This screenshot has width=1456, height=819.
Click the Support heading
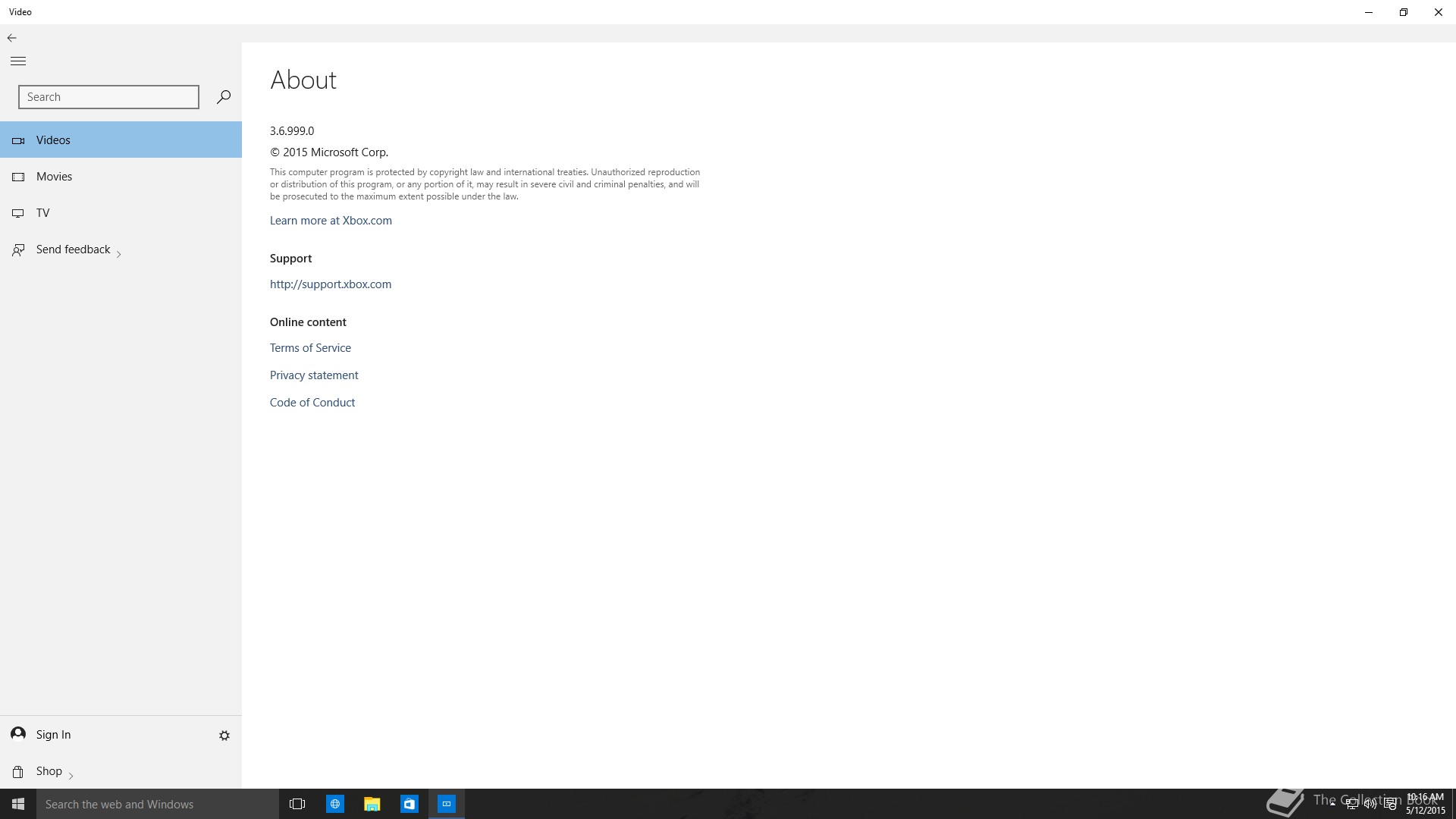[x=290, y=258]
